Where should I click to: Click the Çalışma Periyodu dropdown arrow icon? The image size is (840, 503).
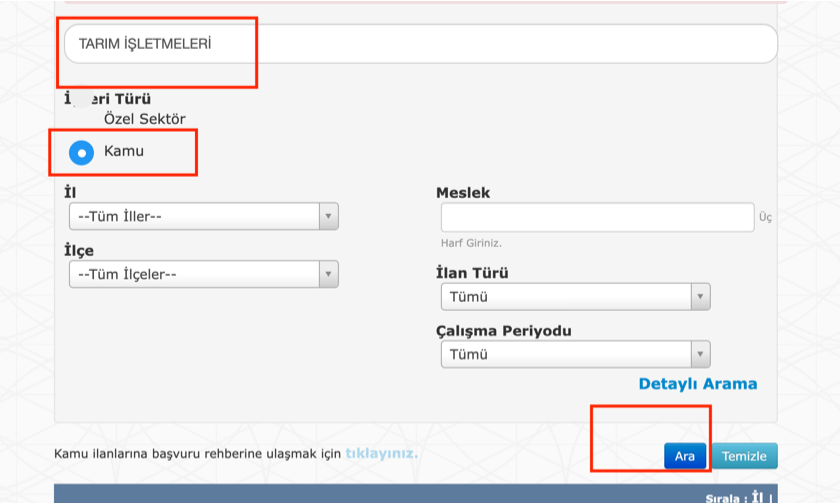(x=700, y=355)
